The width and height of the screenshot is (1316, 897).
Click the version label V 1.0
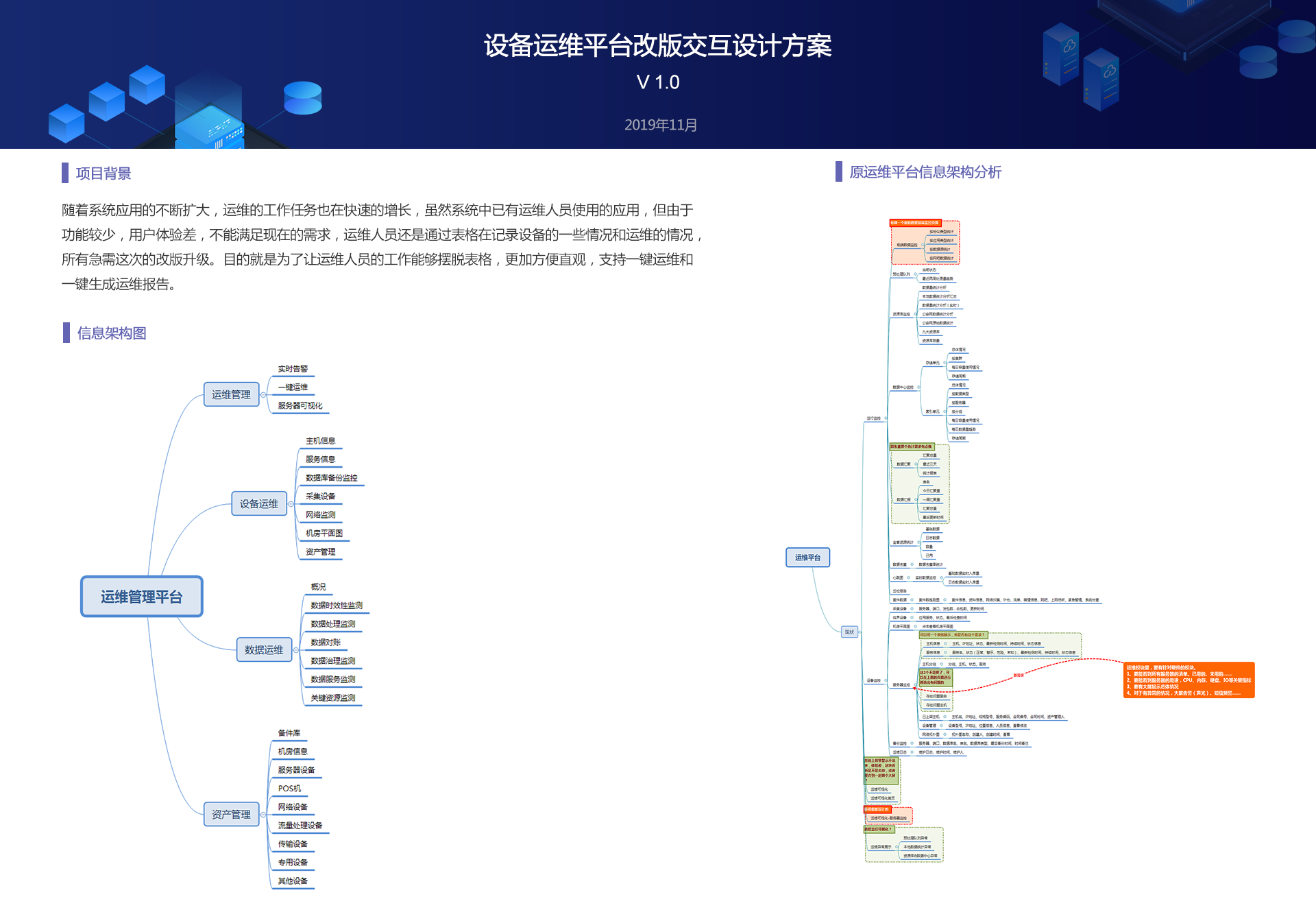658,82
